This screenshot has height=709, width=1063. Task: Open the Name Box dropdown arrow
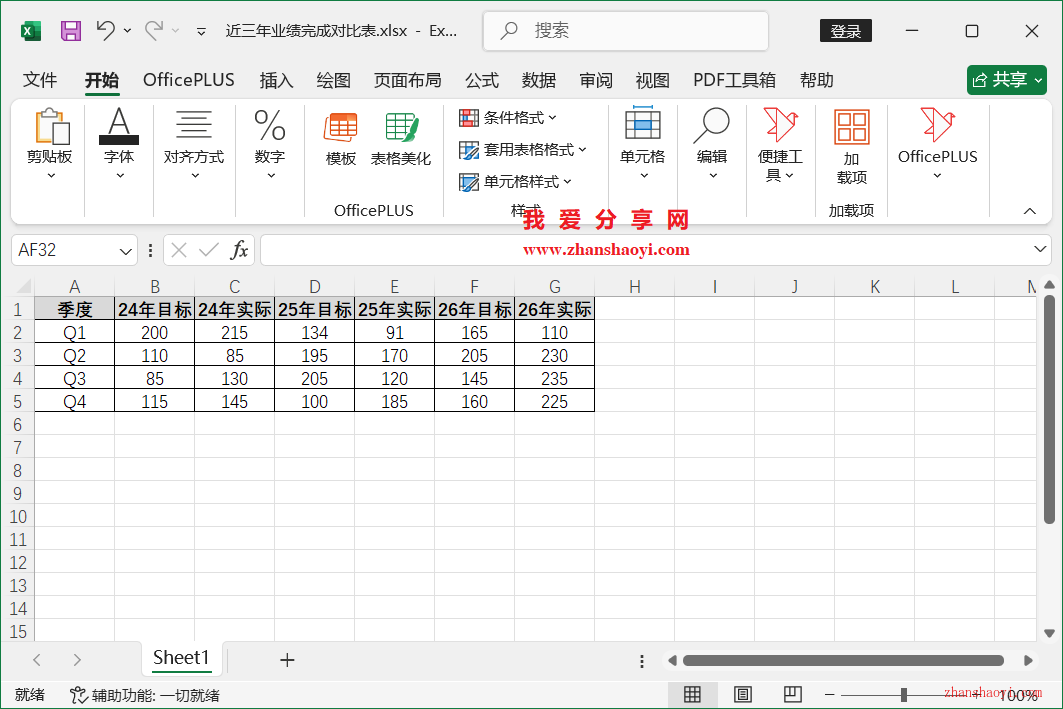coord(125,251)
